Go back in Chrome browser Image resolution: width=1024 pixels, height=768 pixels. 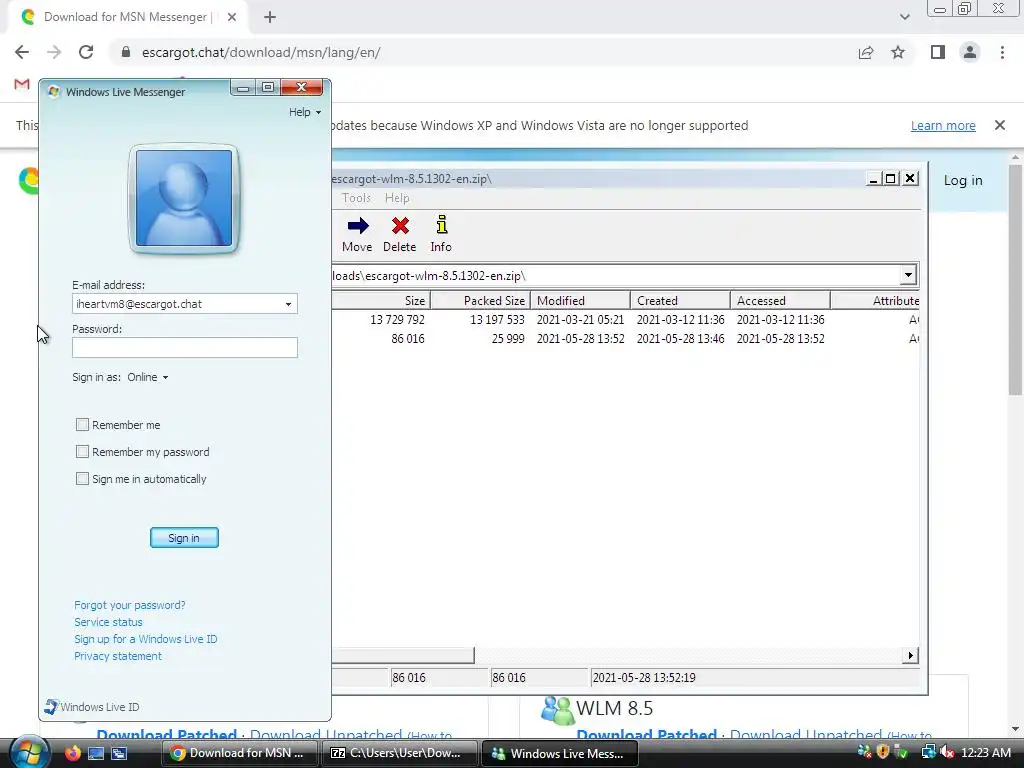(22, 52)
